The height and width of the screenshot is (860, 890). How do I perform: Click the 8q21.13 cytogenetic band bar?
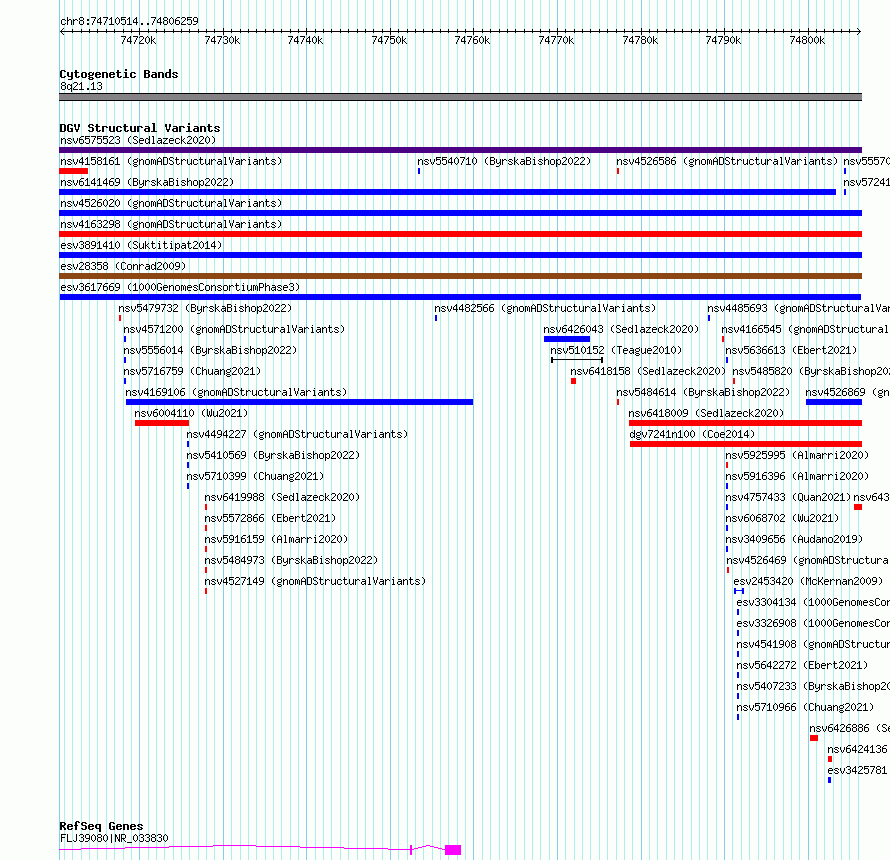point(460,97)
